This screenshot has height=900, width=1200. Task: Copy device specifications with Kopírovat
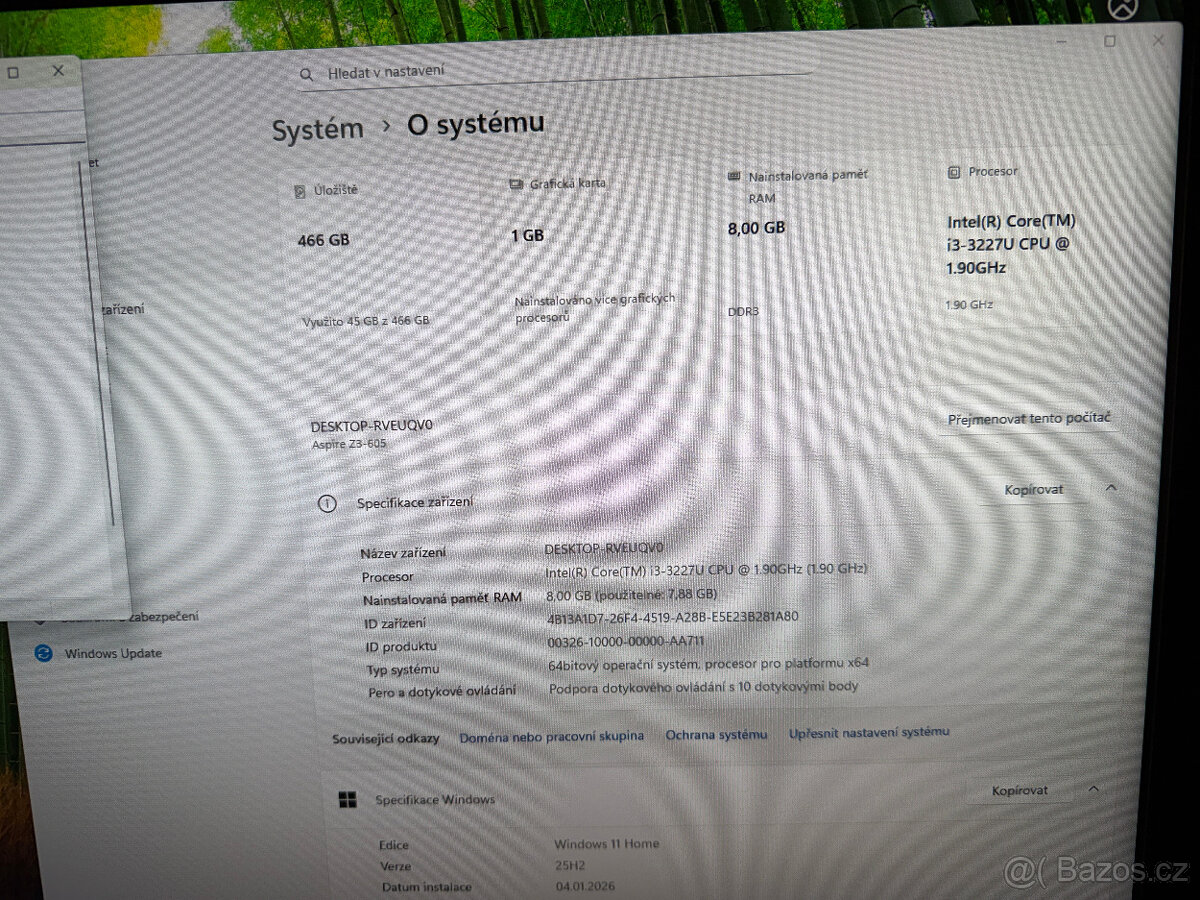point(1034,489)
